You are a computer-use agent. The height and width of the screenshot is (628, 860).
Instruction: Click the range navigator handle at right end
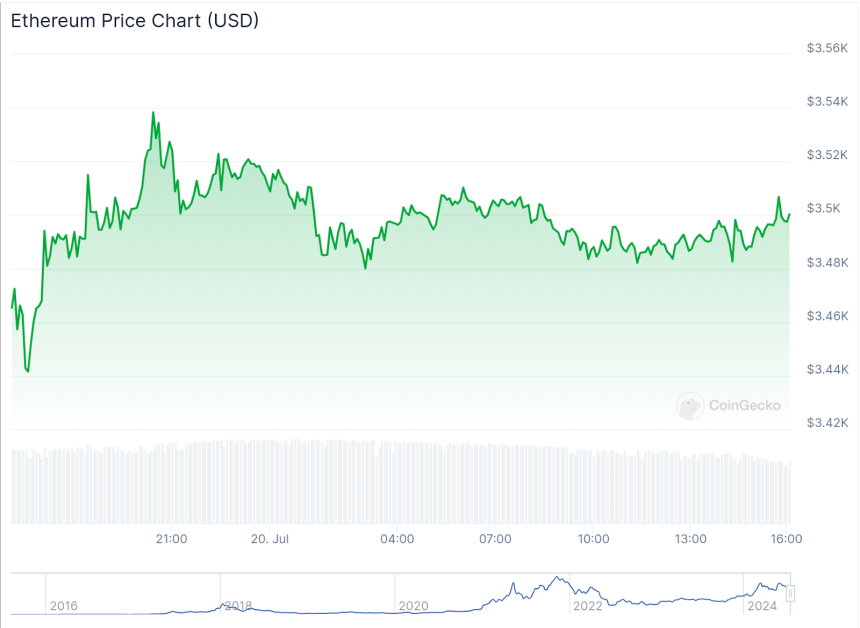click(x=790, y=594)
